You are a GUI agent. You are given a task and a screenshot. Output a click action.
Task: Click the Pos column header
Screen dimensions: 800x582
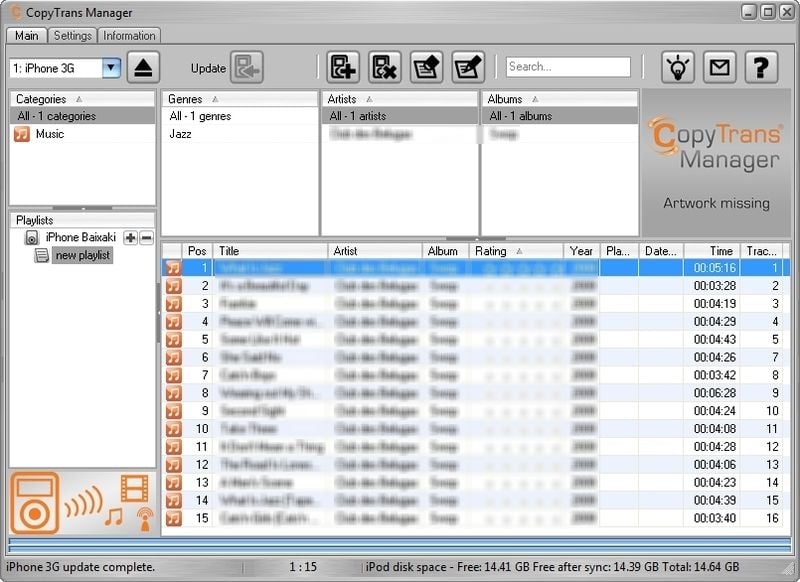(x=197, y=251)
